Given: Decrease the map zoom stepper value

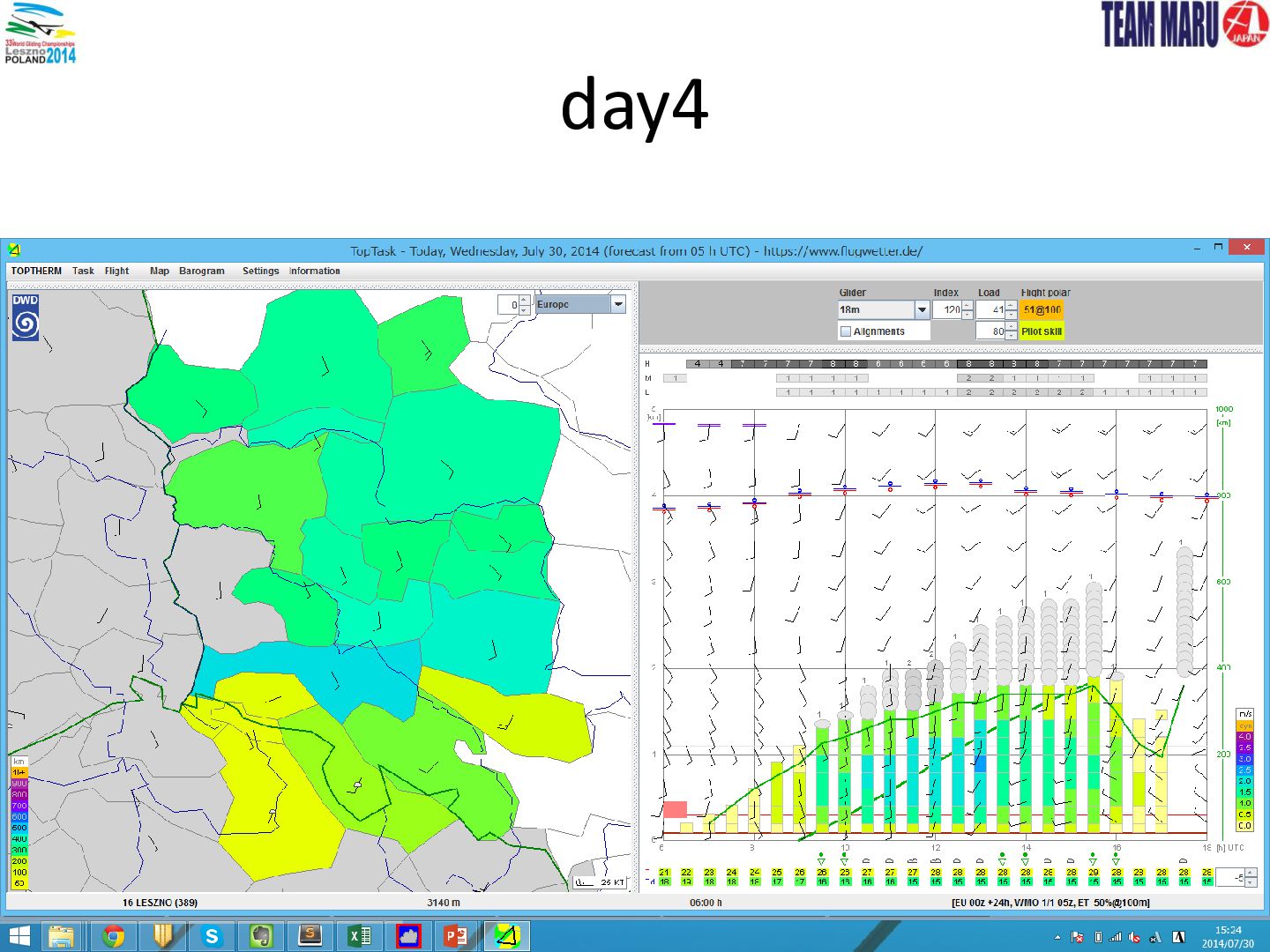Looking at the screenshot, I should pyautogui.click(x=524, y=309).
